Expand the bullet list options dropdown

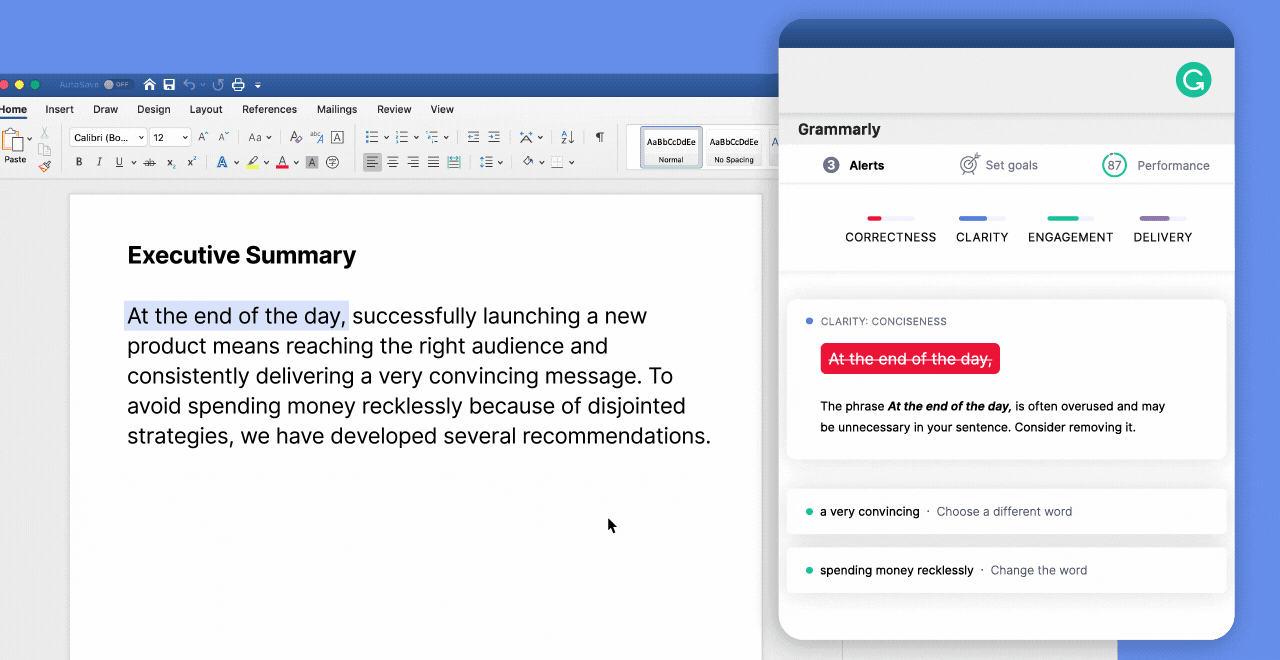coord(386,137)
